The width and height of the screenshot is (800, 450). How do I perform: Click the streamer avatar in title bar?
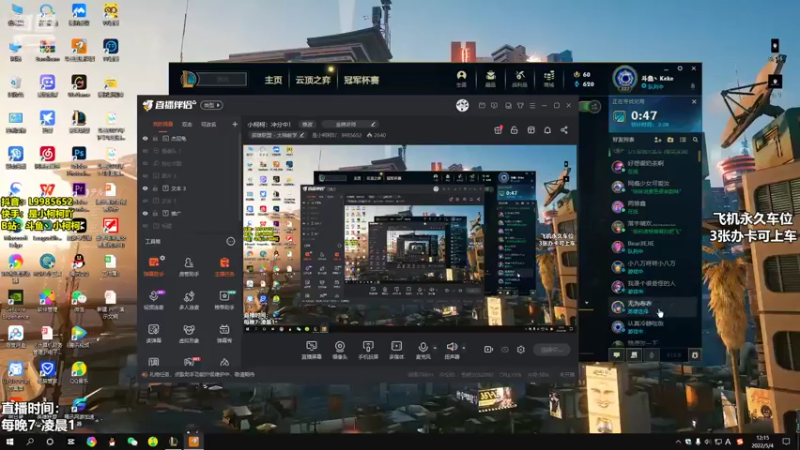pos(462,106)
